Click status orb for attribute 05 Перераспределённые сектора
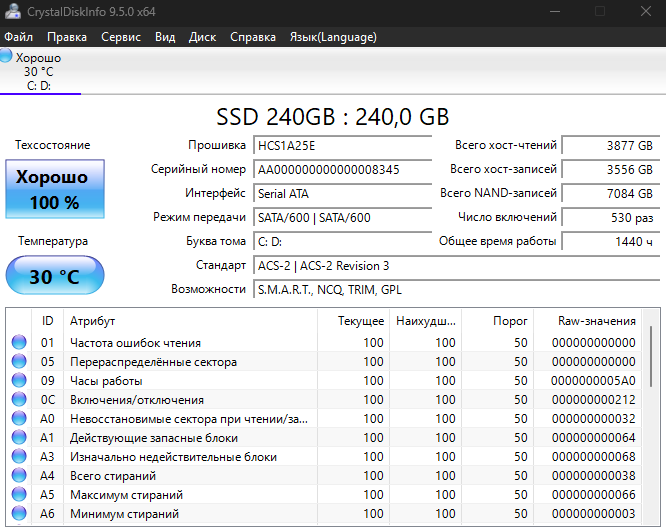 [x=19, y=361]
